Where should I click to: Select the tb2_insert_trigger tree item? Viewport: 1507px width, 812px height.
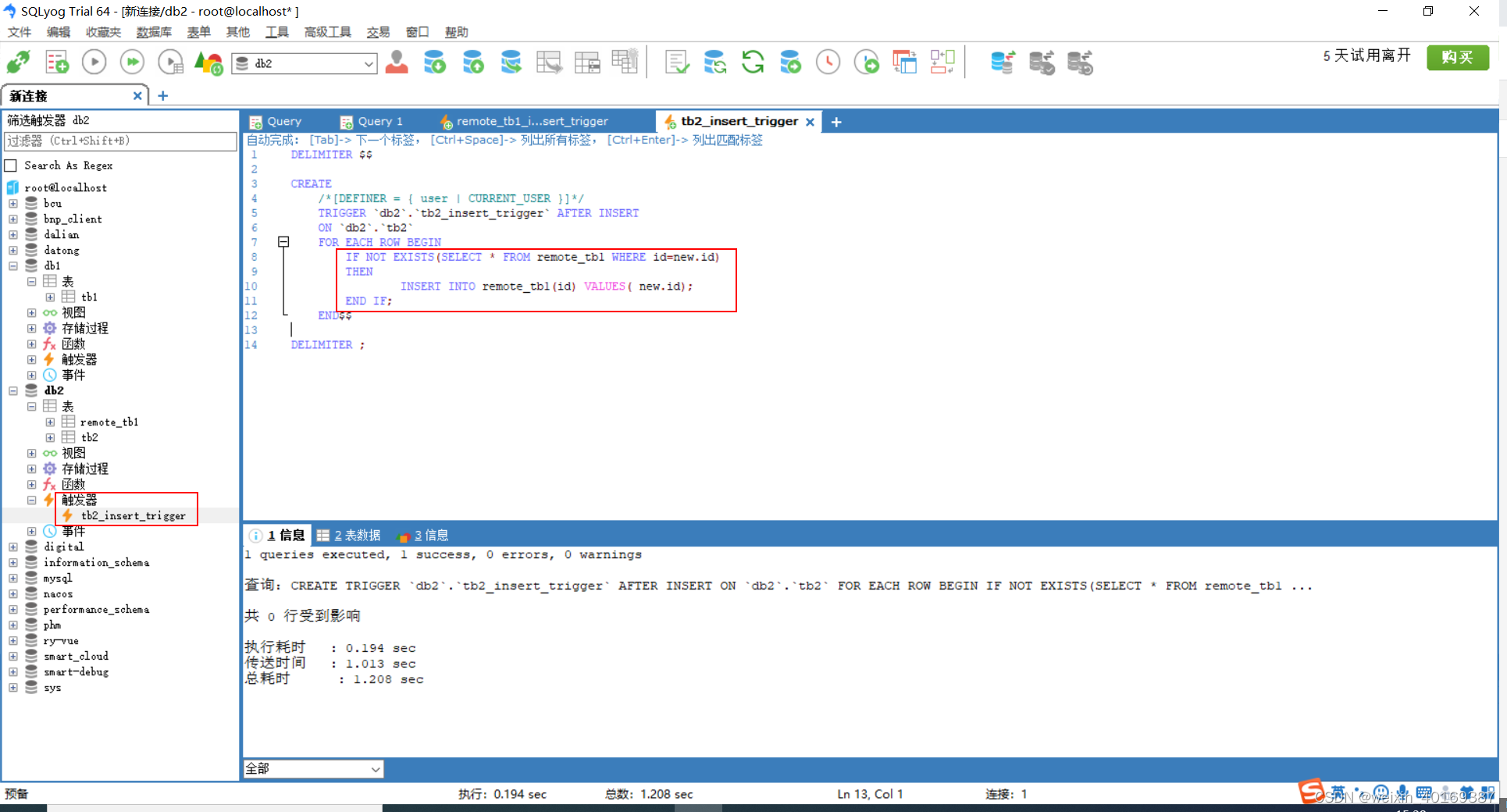point(134,516)
